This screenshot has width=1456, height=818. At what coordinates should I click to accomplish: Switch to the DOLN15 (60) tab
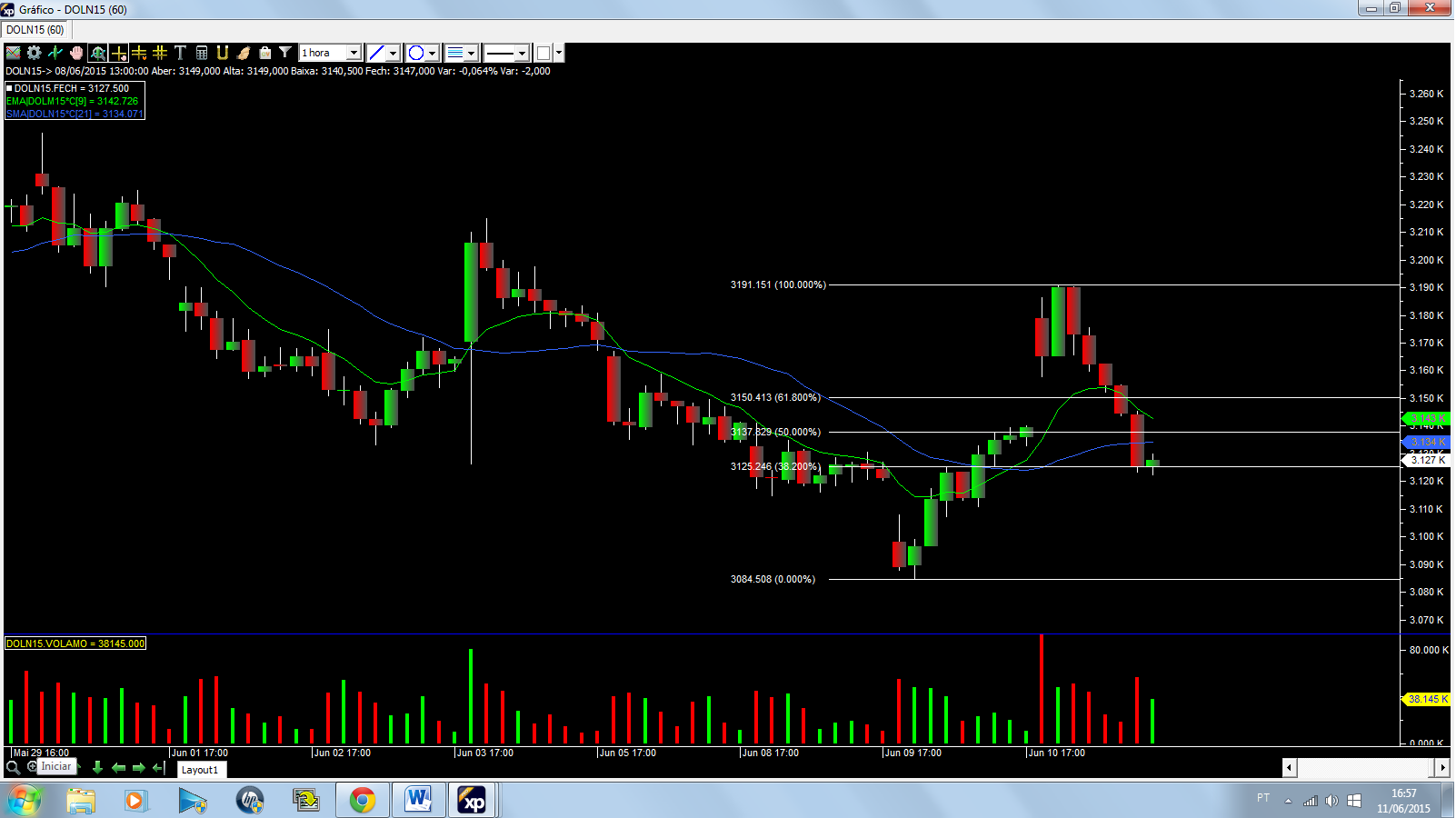click(35, 30)
